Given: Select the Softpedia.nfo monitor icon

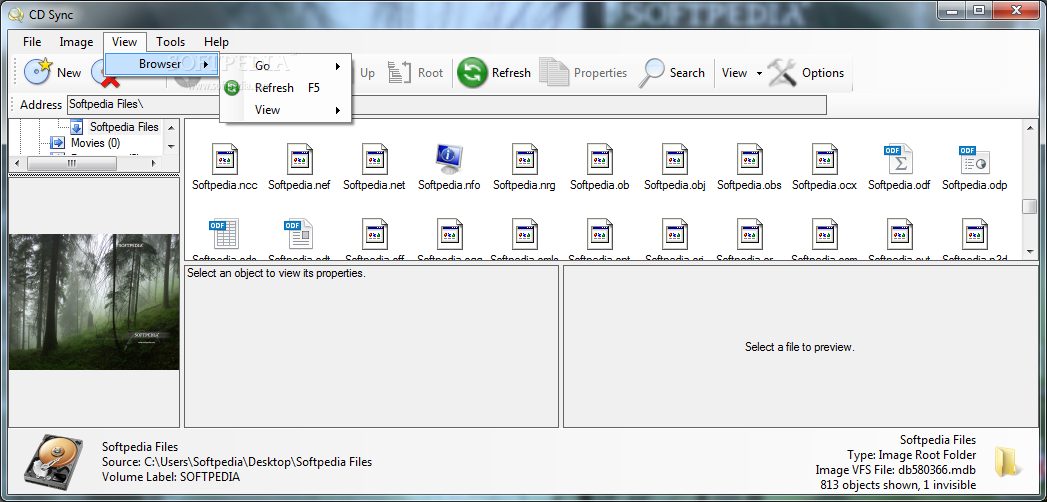Looking at the screenshot, I should 449,159.
